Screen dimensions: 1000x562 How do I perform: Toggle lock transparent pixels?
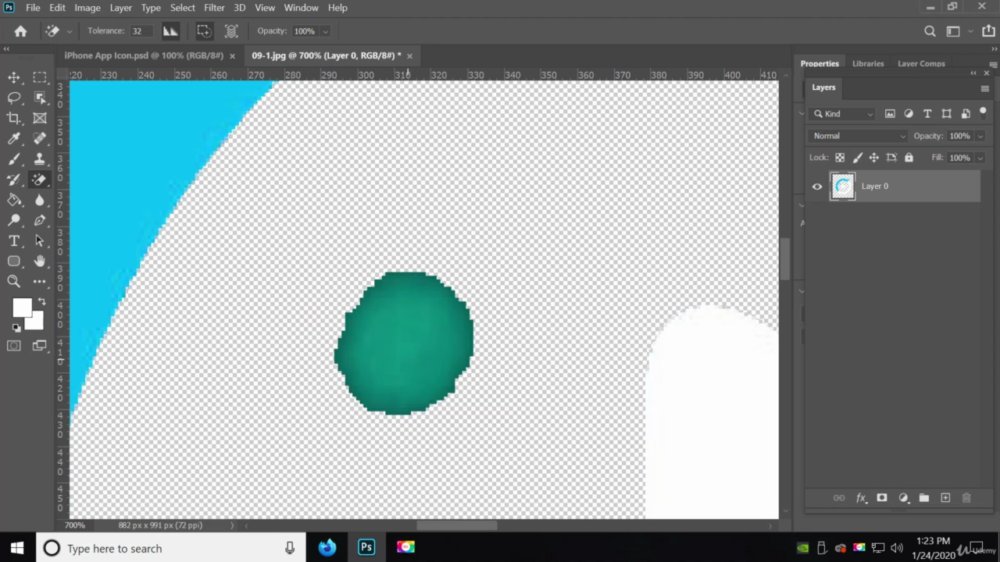pyautogui.click(x=840, y=158)
